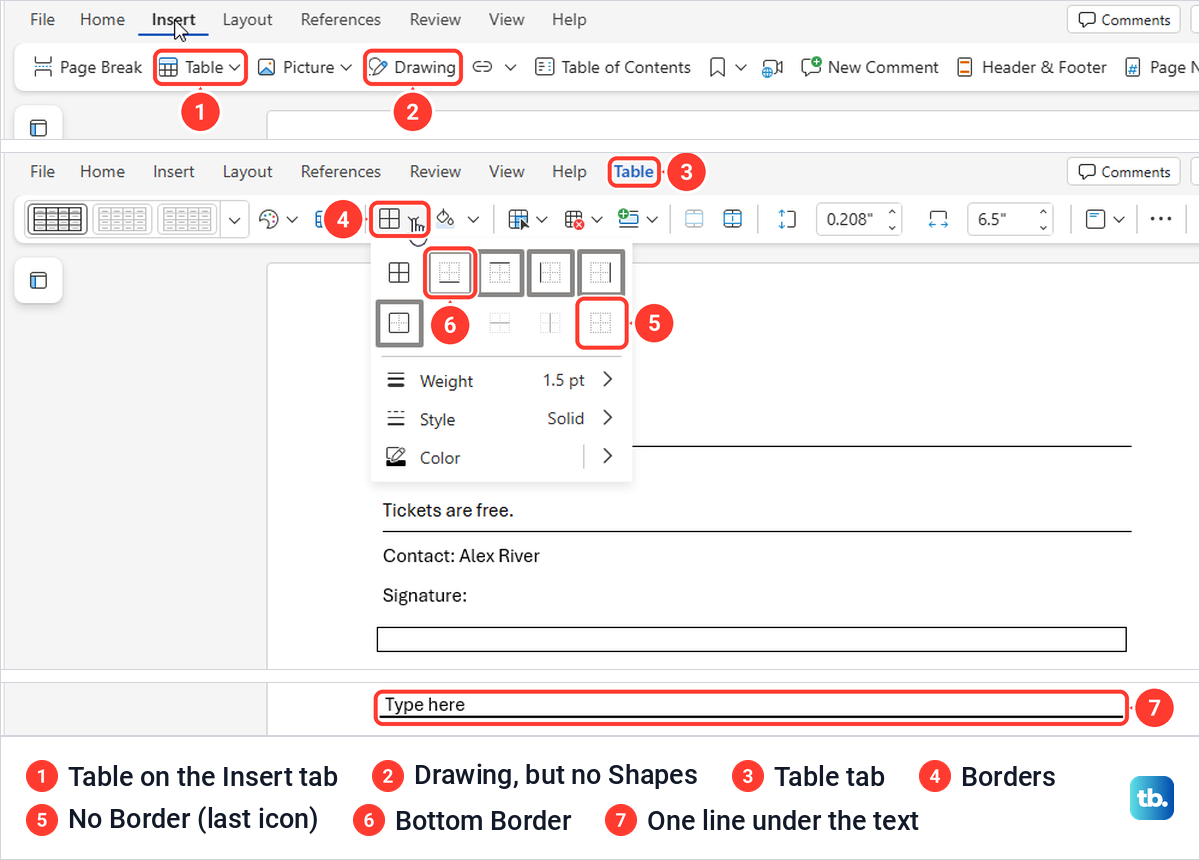Select Right Border in the Borders dropdown
The image size is (1200, 860).
(x=600, y=273)
